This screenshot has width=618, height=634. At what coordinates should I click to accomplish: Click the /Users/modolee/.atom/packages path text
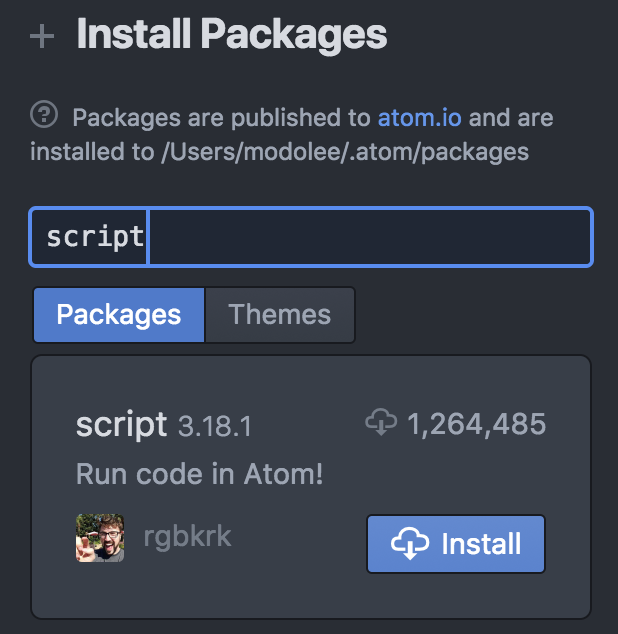coord(345,152)
